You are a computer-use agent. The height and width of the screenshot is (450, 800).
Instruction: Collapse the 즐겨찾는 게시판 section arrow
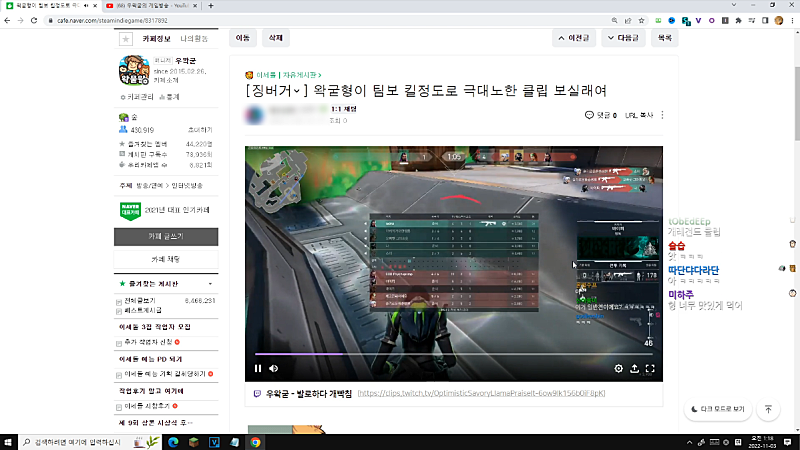[x=210, y=284]
